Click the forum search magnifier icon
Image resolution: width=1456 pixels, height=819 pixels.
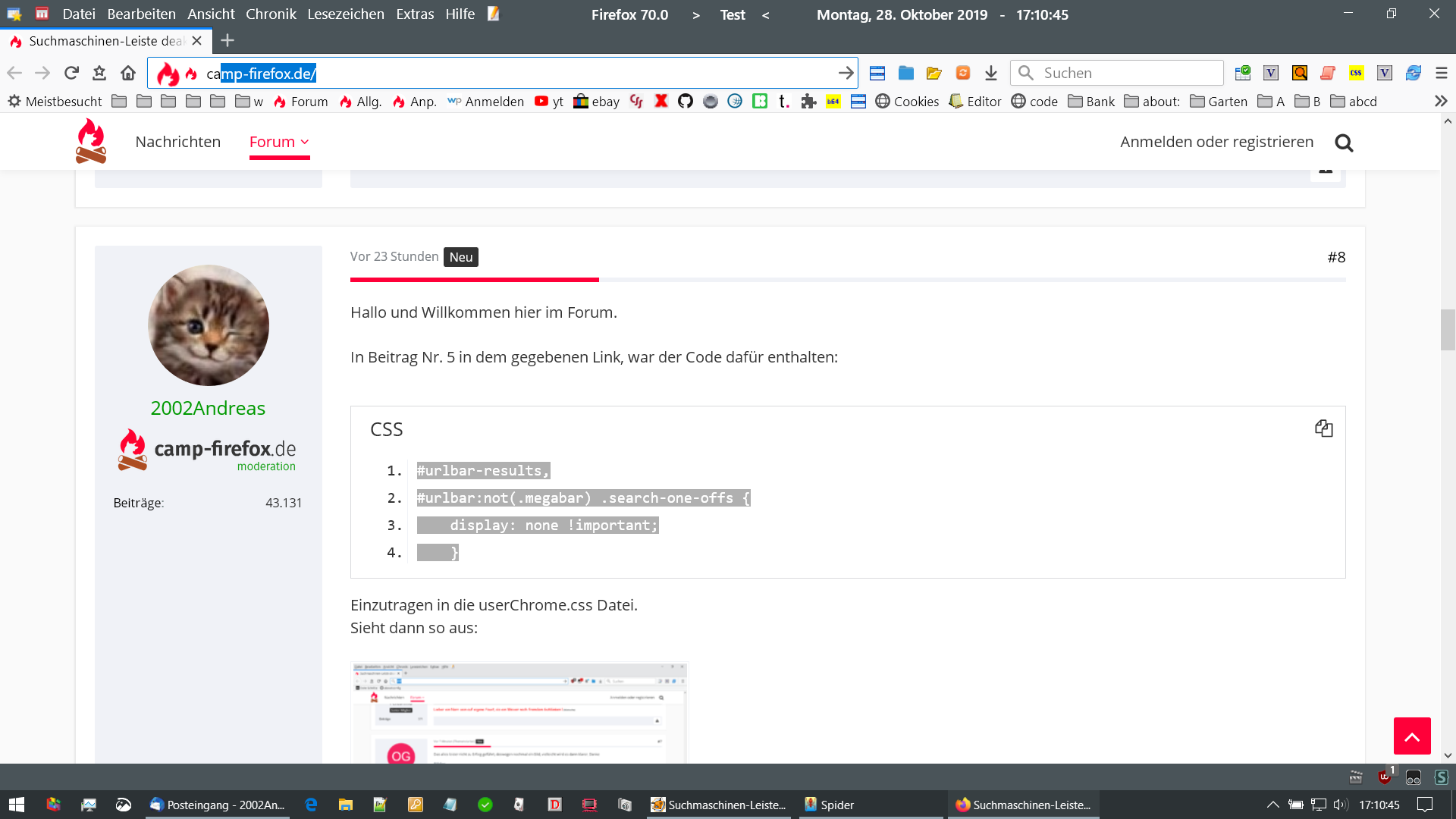[1344, 143]
